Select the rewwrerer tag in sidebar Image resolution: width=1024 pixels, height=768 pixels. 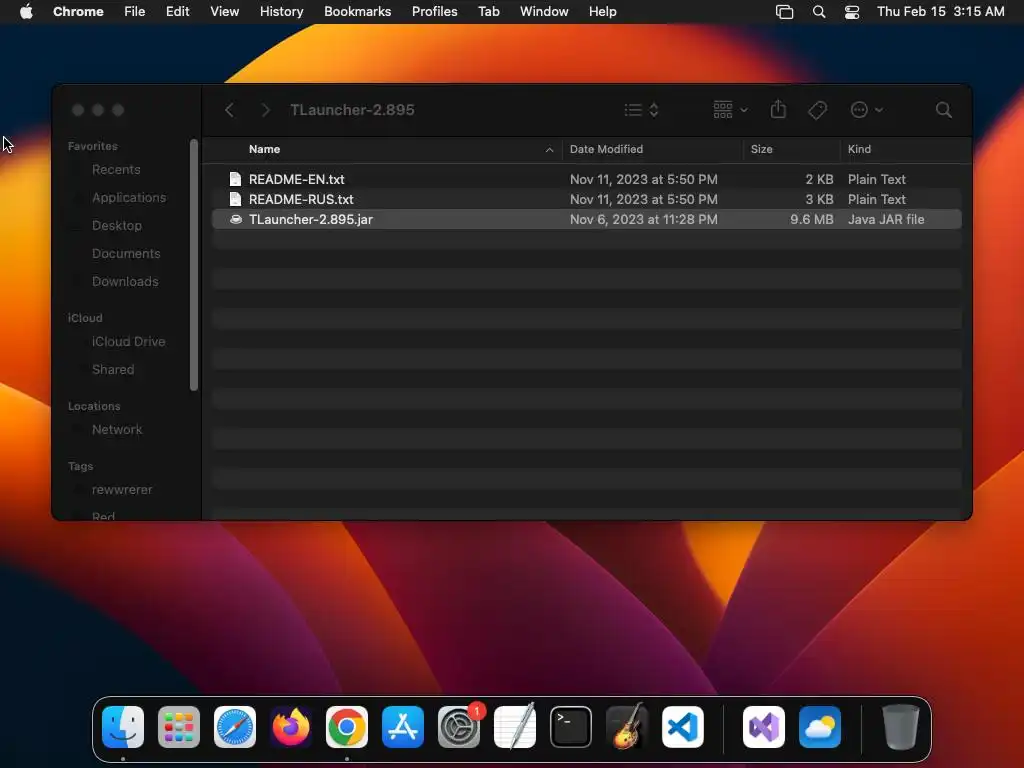(121, 490)
